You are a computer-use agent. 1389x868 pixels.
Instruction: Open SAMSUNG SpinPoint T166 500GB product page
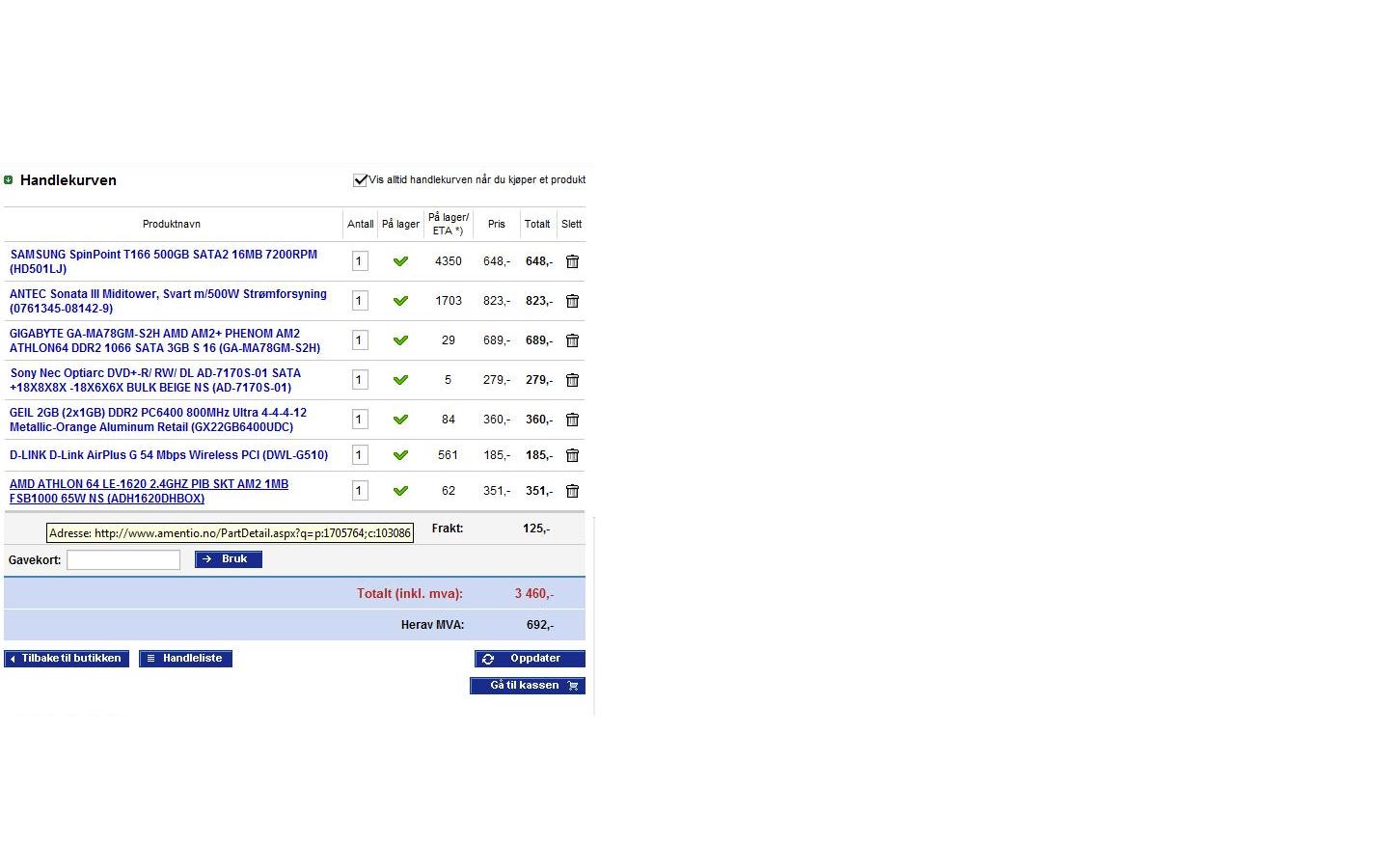click(x=163, y=261)
